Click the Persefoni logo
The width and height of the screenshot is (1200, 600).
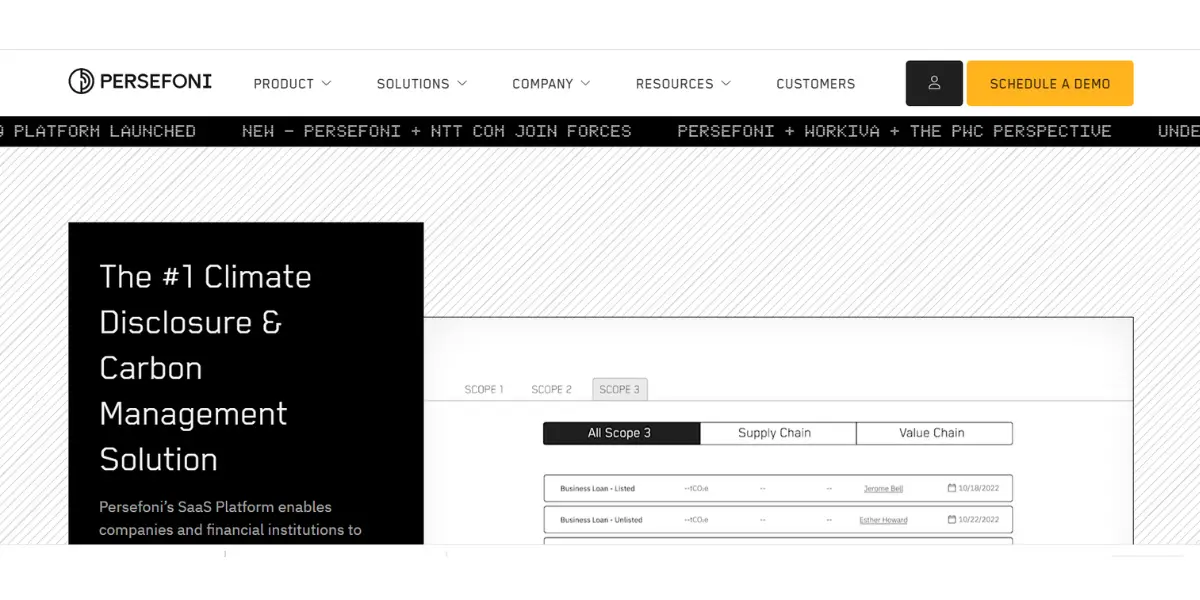[x=140, y=82]
